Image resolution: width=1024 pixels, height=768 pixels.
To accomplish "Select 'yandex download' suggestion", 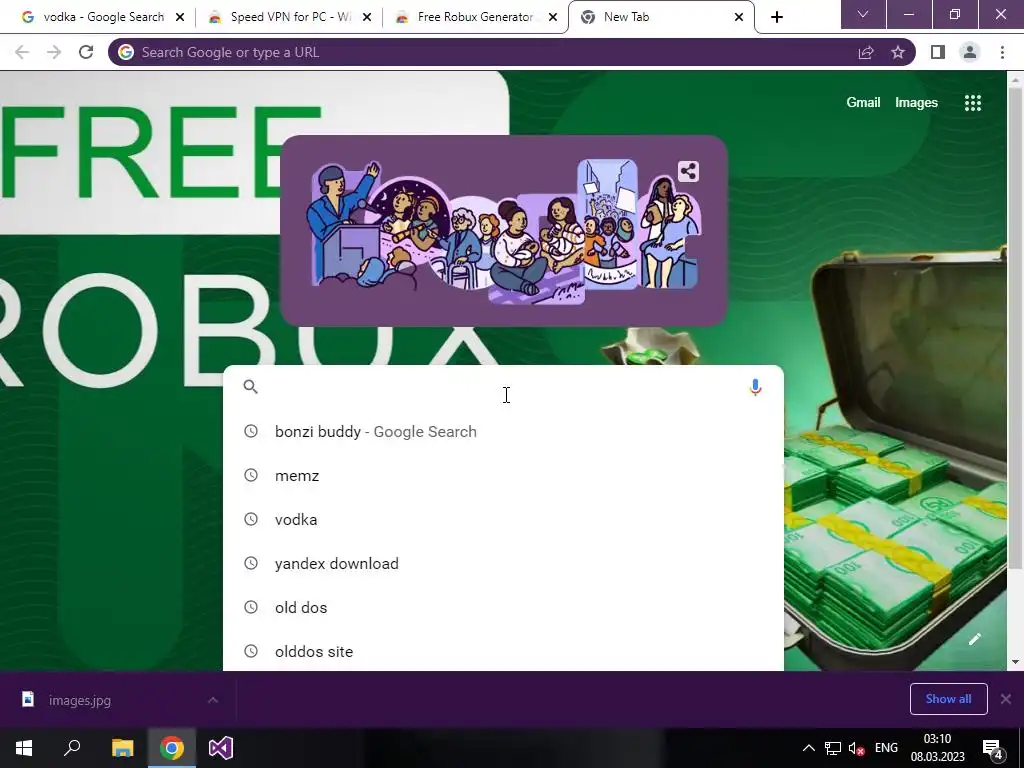I will click(503, 564).
